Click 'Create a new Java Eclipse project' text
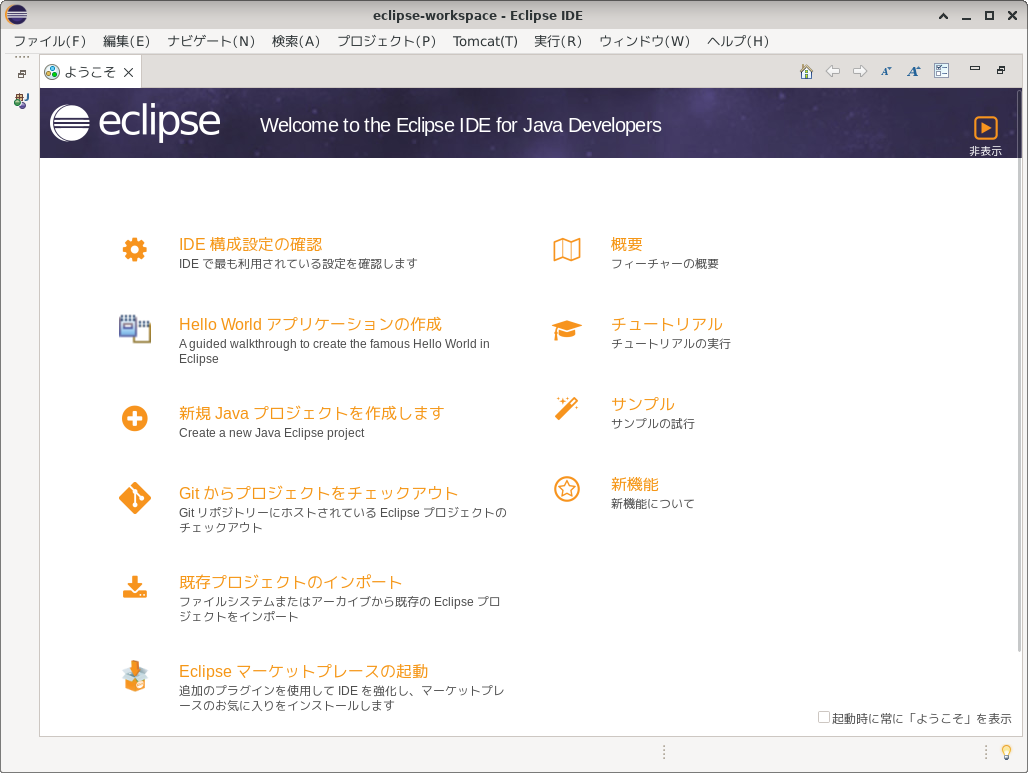This screenshot has width=1028, height=773. click(x=271, y=433)
